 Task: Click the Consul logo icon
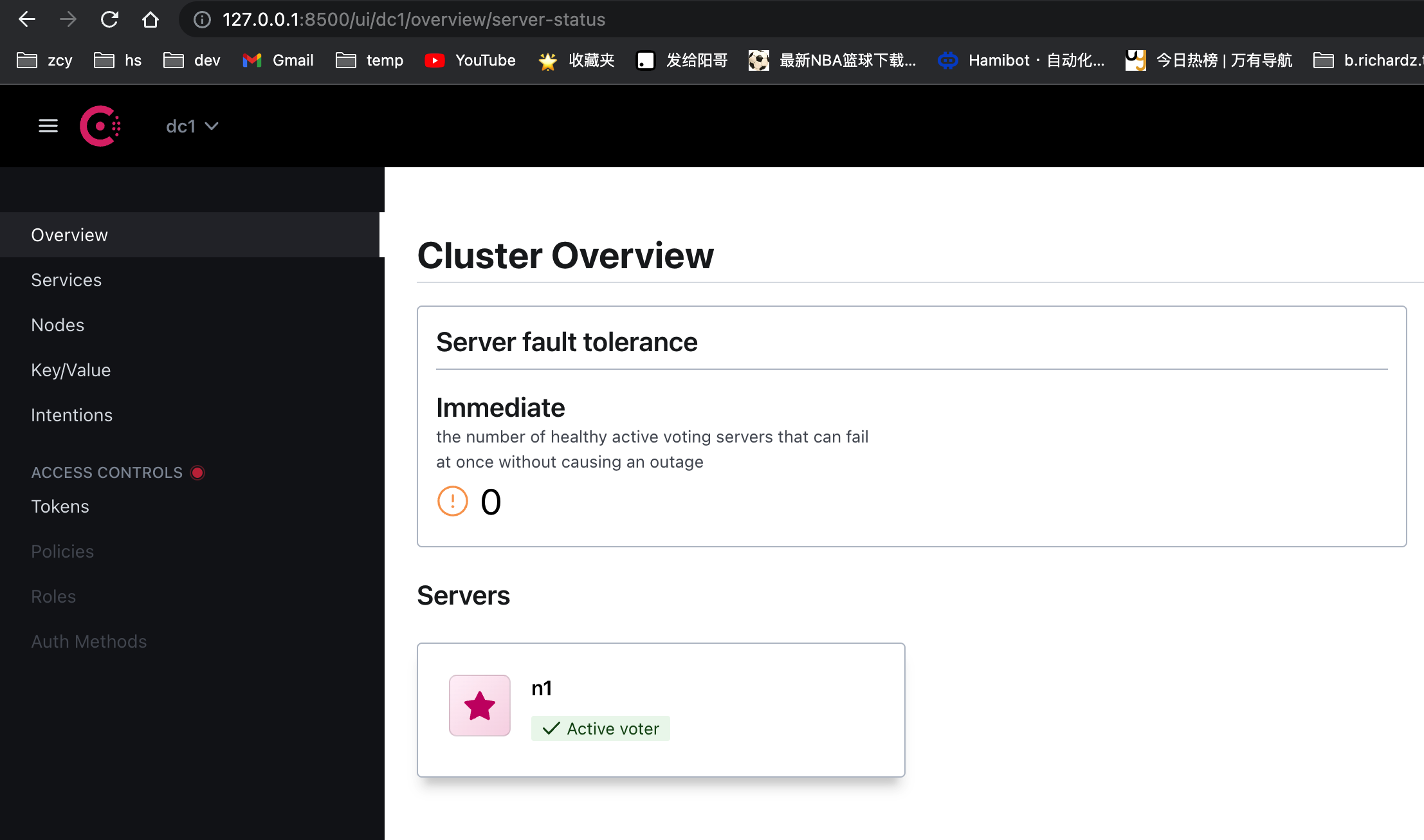click(x=100, y=126)
